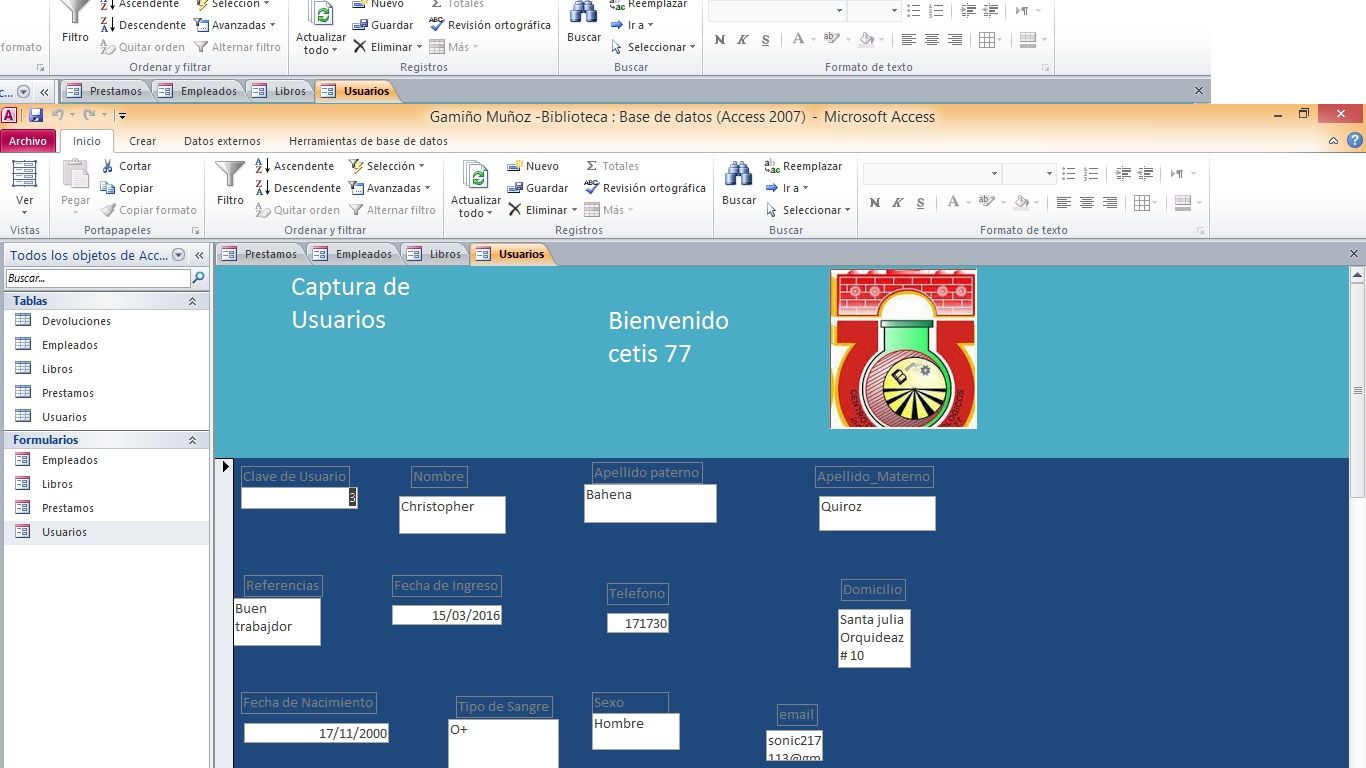Open the Herramientas de base de datos tab
The width and height of the screenshot is (1366, 768).
coord(368,141)
